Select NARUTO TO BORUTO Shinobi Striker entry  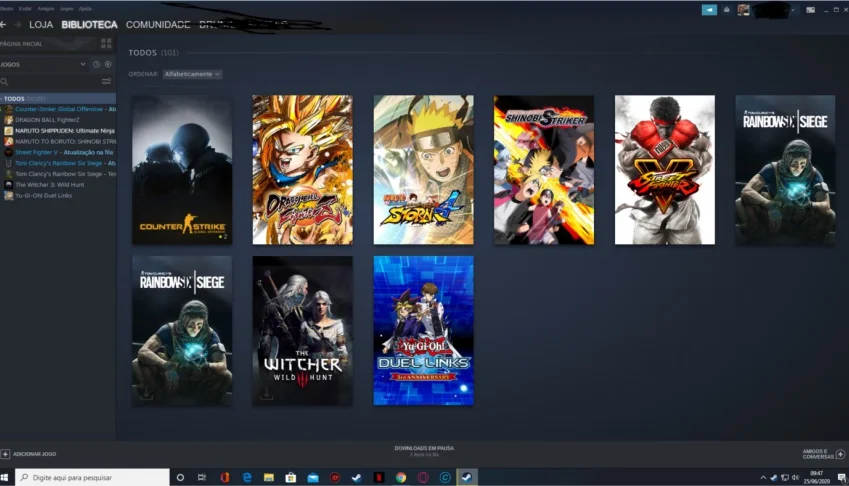58,142
